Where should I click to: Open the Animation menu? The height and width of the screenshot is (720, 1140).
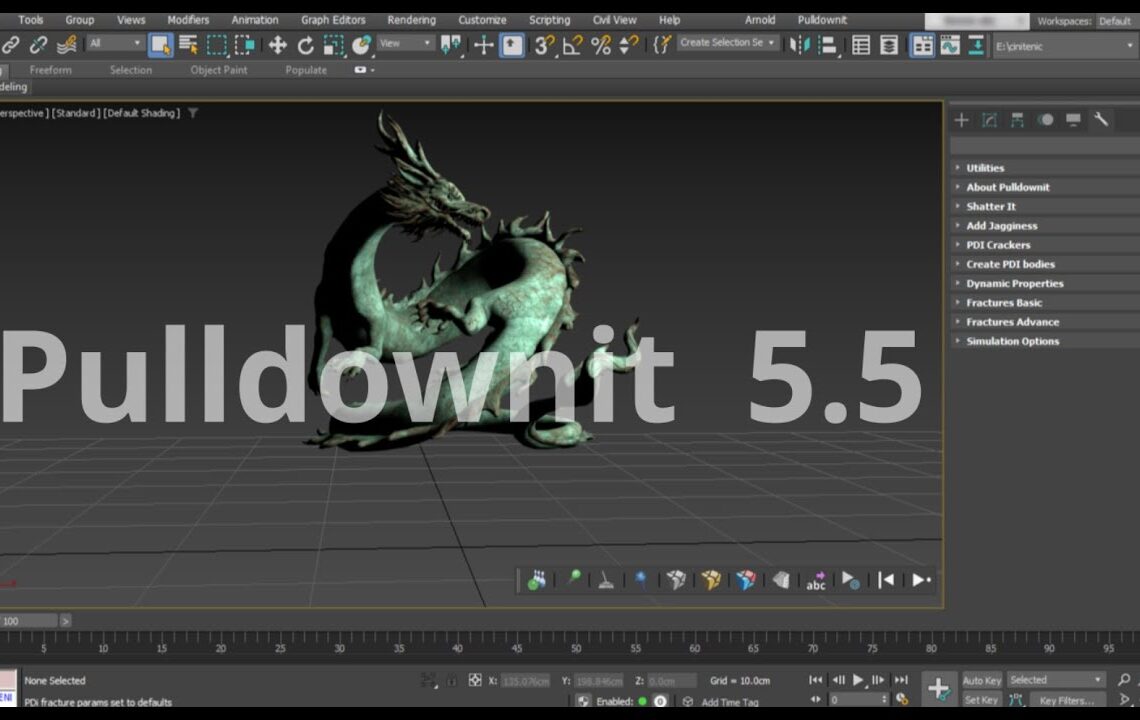click(x=255, y=19)
